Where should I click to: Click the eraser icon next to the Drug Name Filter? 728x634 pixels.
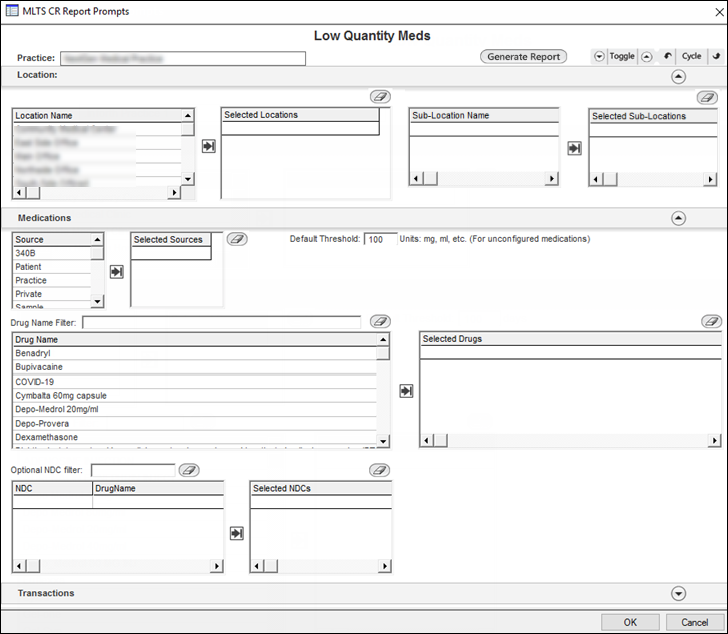click(x=380, y=321)
